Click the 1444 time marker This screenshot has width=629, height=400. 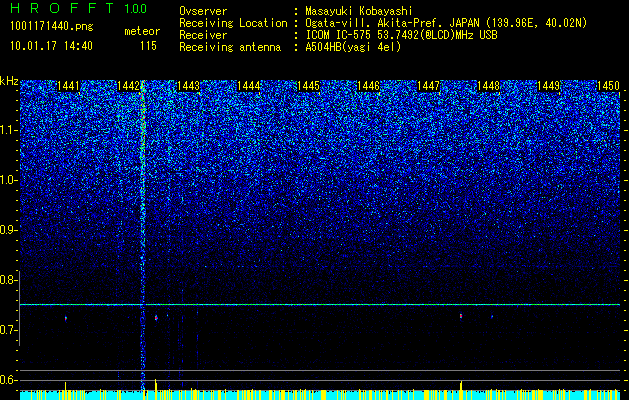[x=249, y=86]
